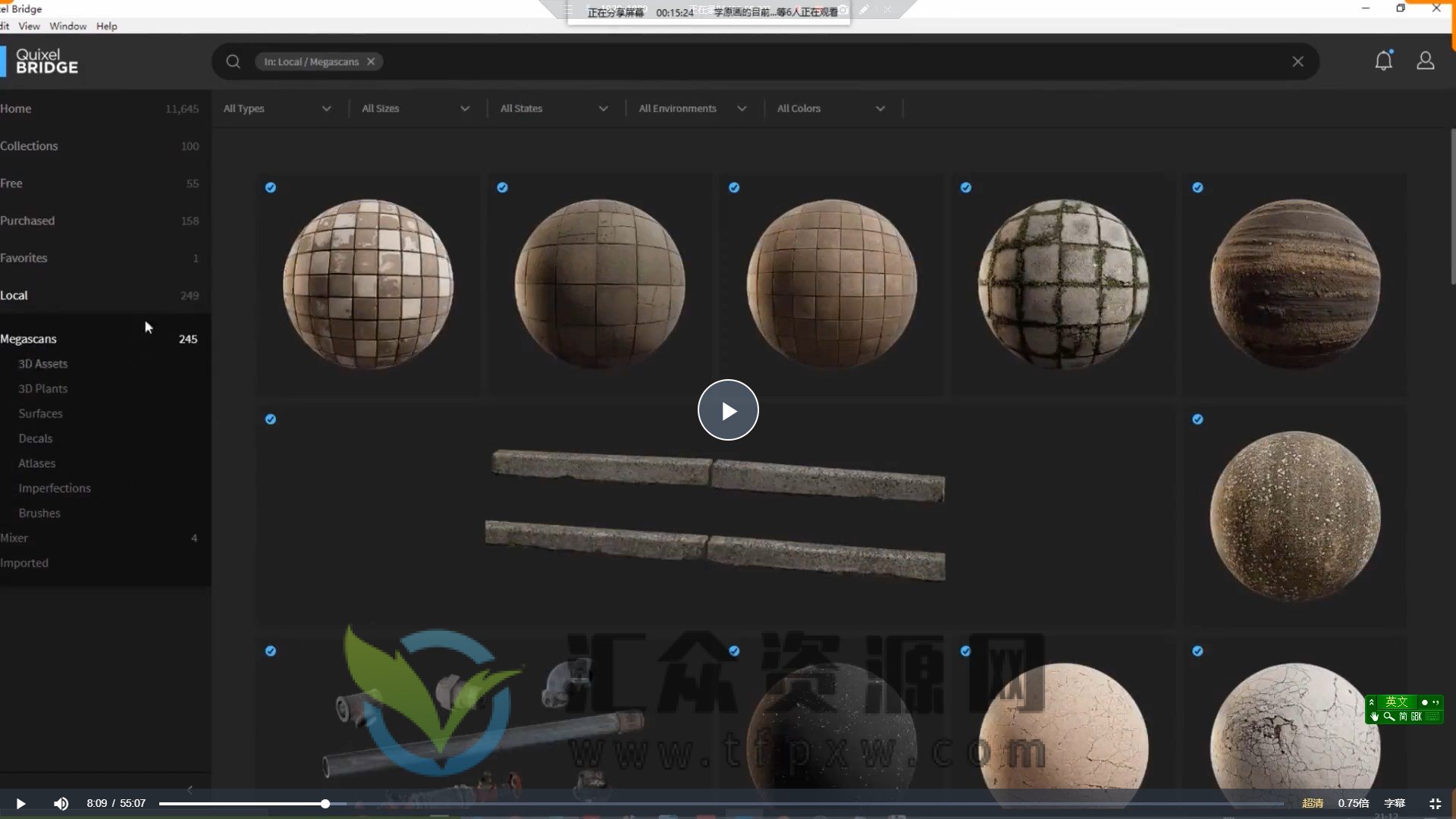Click the search magnifier icon
The image size is (1456, 819).
coord(233,61)
